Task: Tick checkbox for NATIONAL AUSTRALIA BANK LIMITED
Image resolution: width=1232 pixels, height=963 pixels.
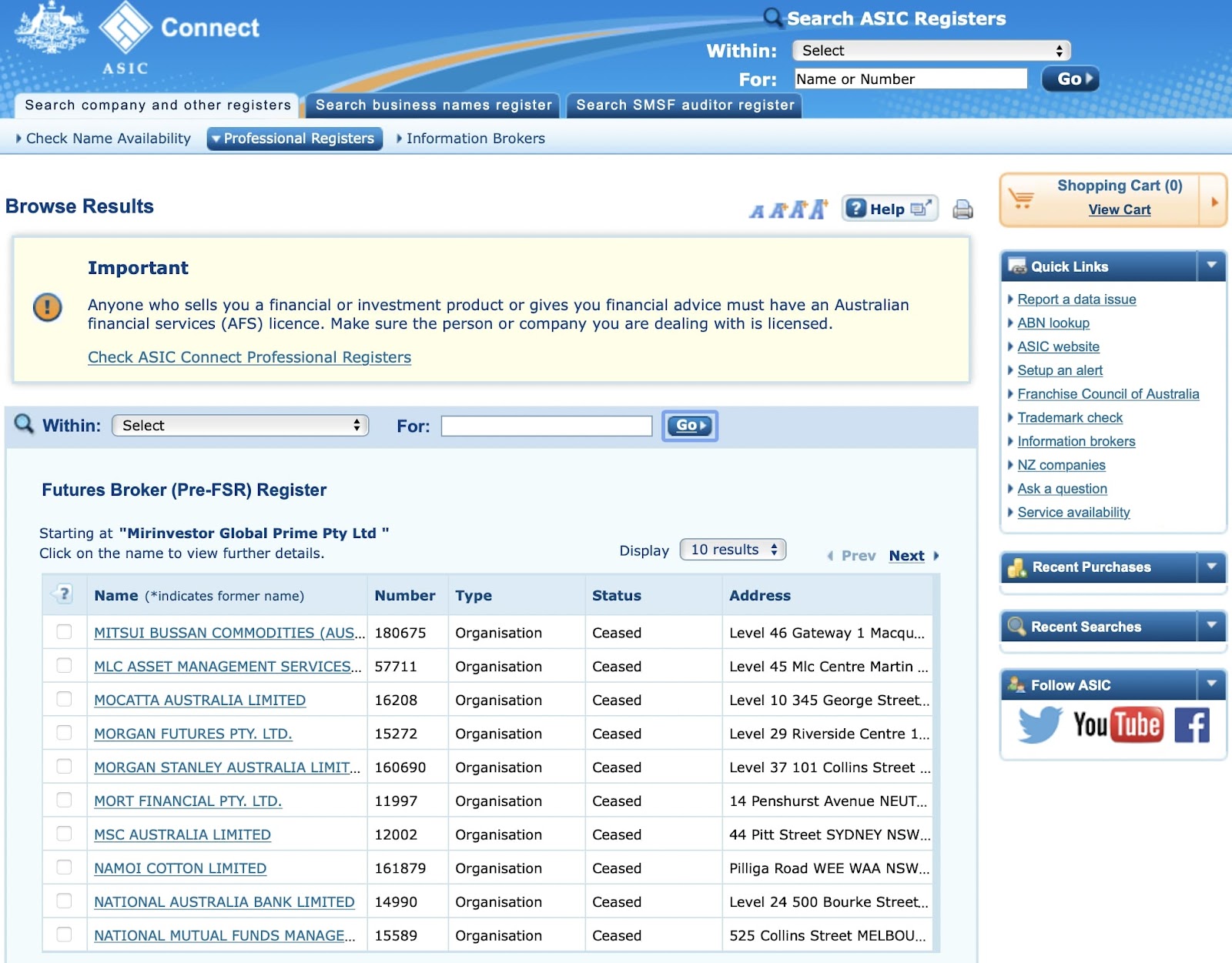Action: [x=64, y=901]
